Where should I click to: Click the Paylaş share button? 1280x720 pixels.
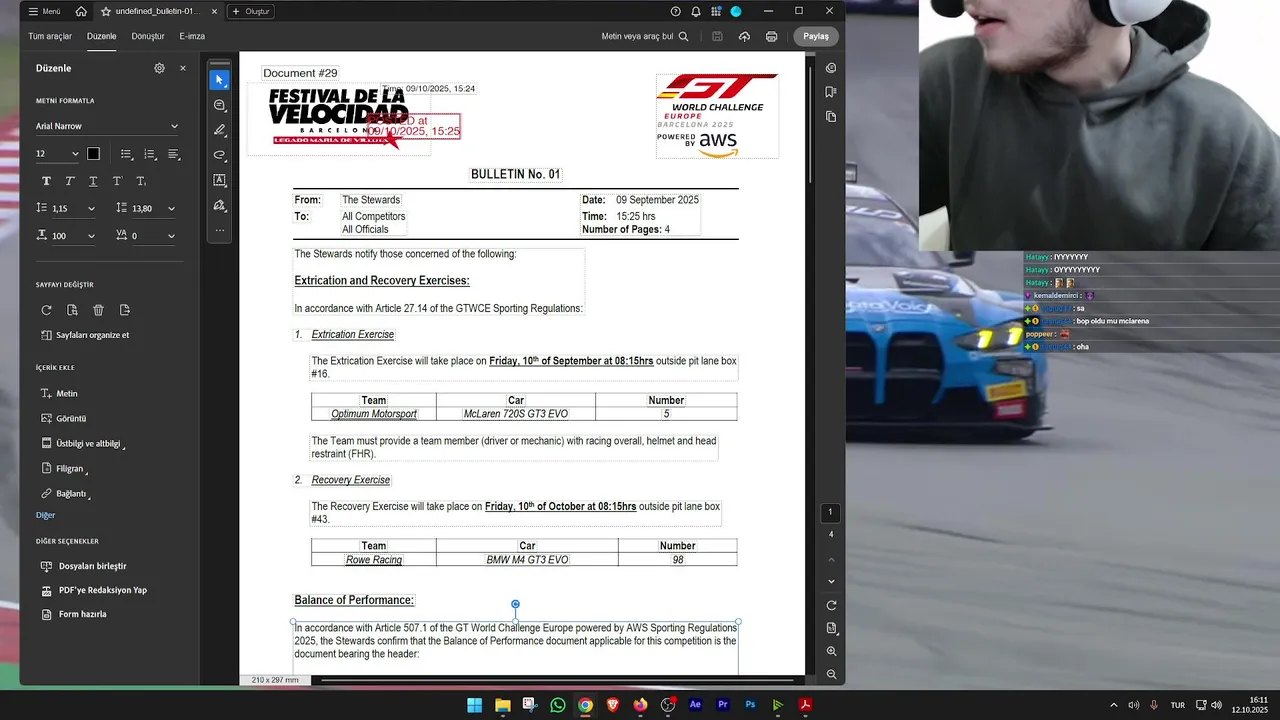tap(816, 36)
